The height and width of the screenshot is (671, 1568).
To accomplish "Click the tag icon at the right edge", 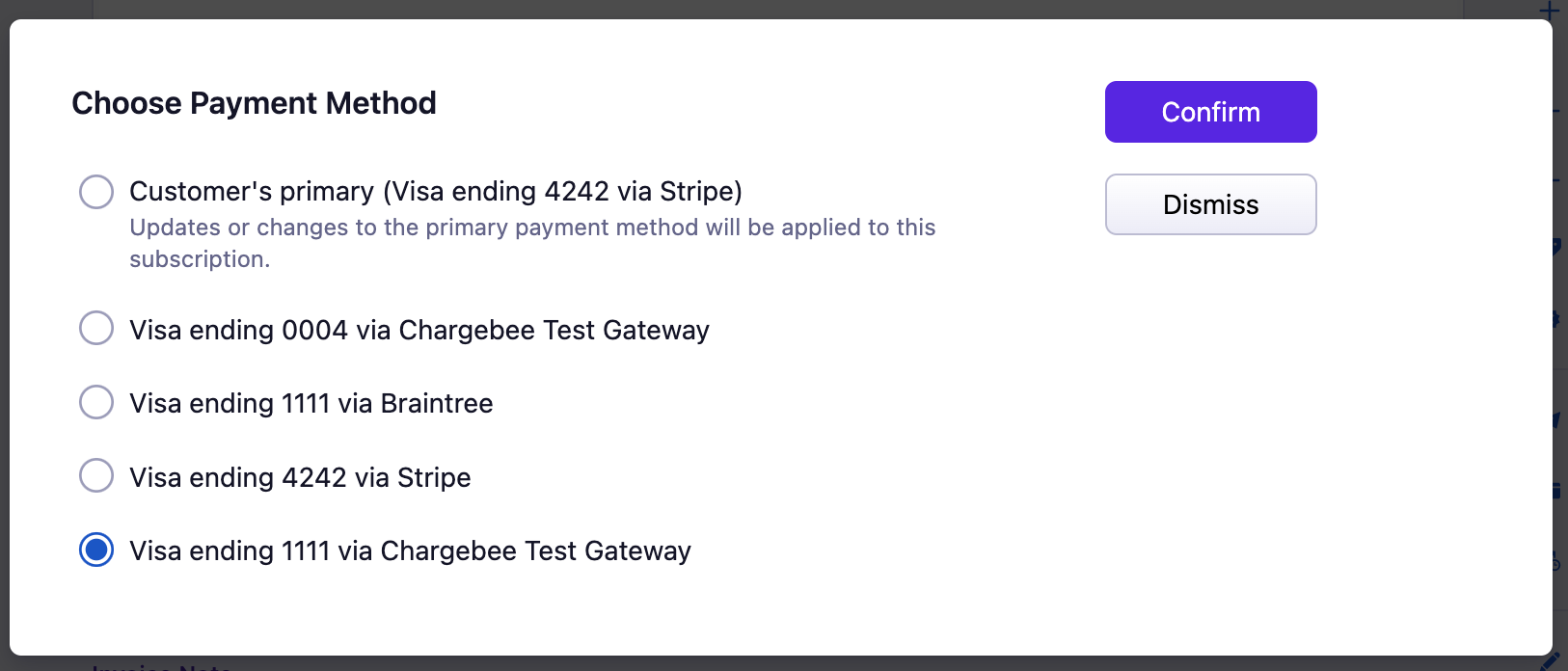I will coord(1556,247).
